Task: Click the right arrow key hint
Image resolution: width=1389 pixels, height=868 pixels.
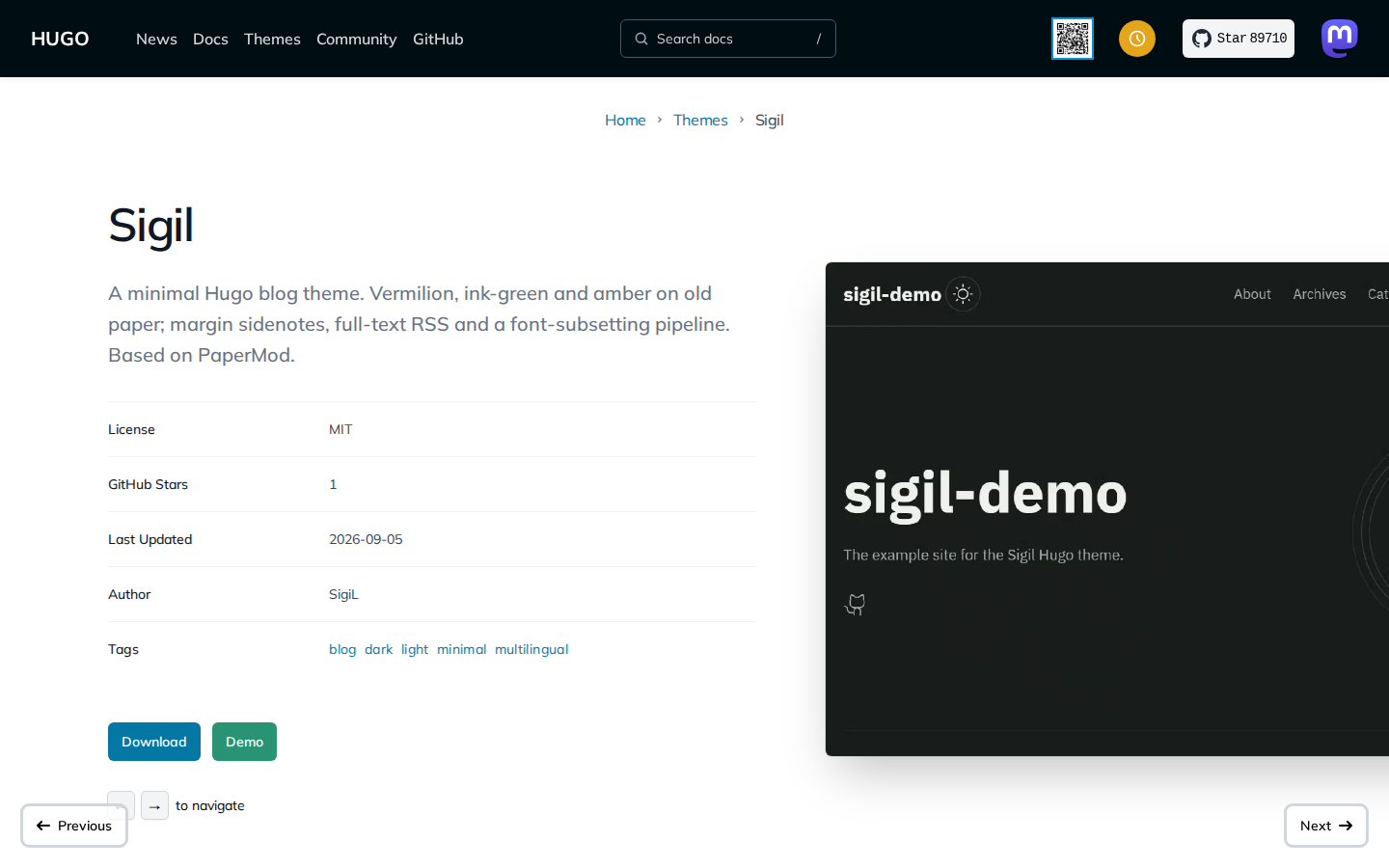Action: tap(154, 805)
